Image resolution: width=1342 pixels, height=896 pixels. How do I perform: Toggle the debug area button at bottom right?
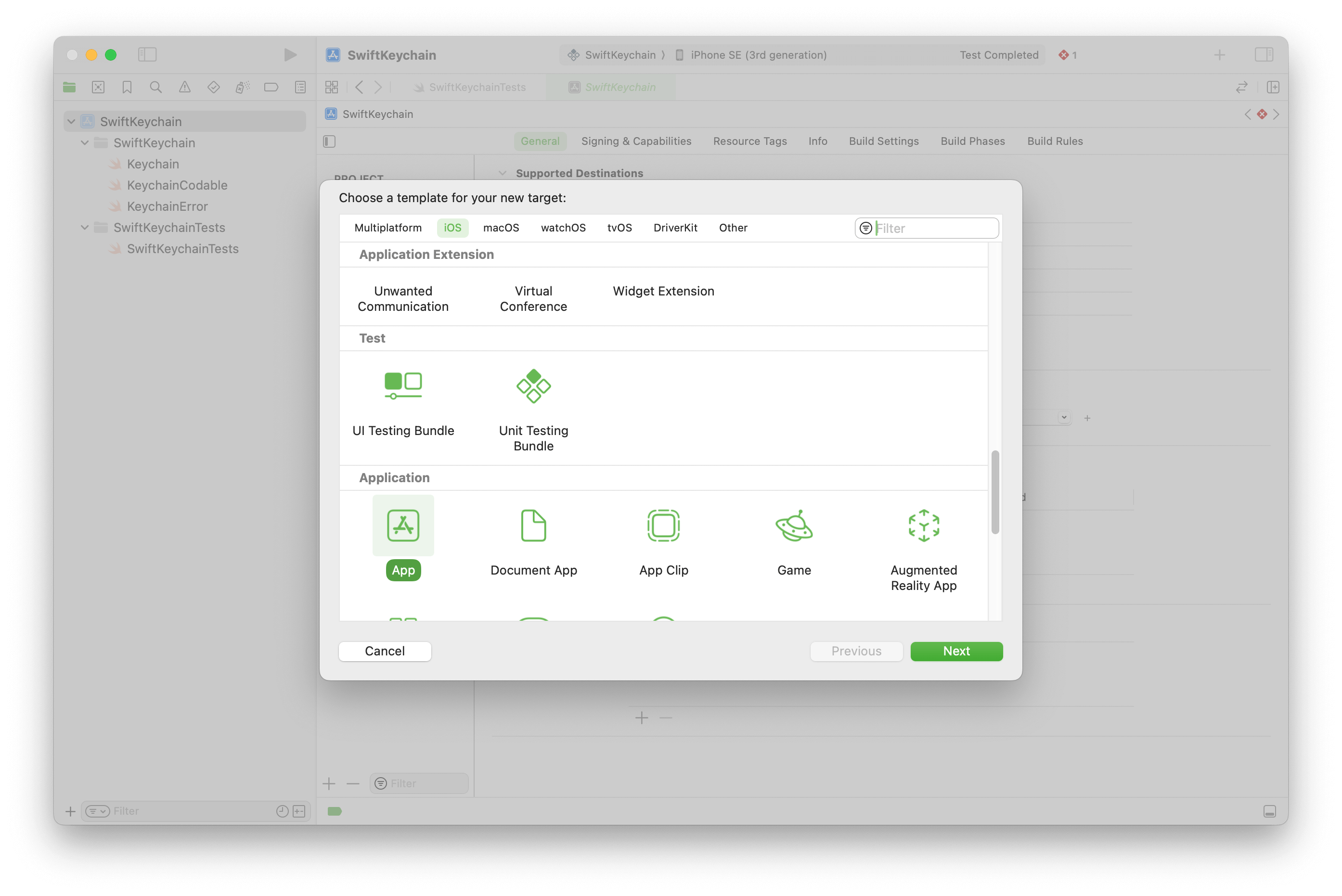pos(1269,811)
